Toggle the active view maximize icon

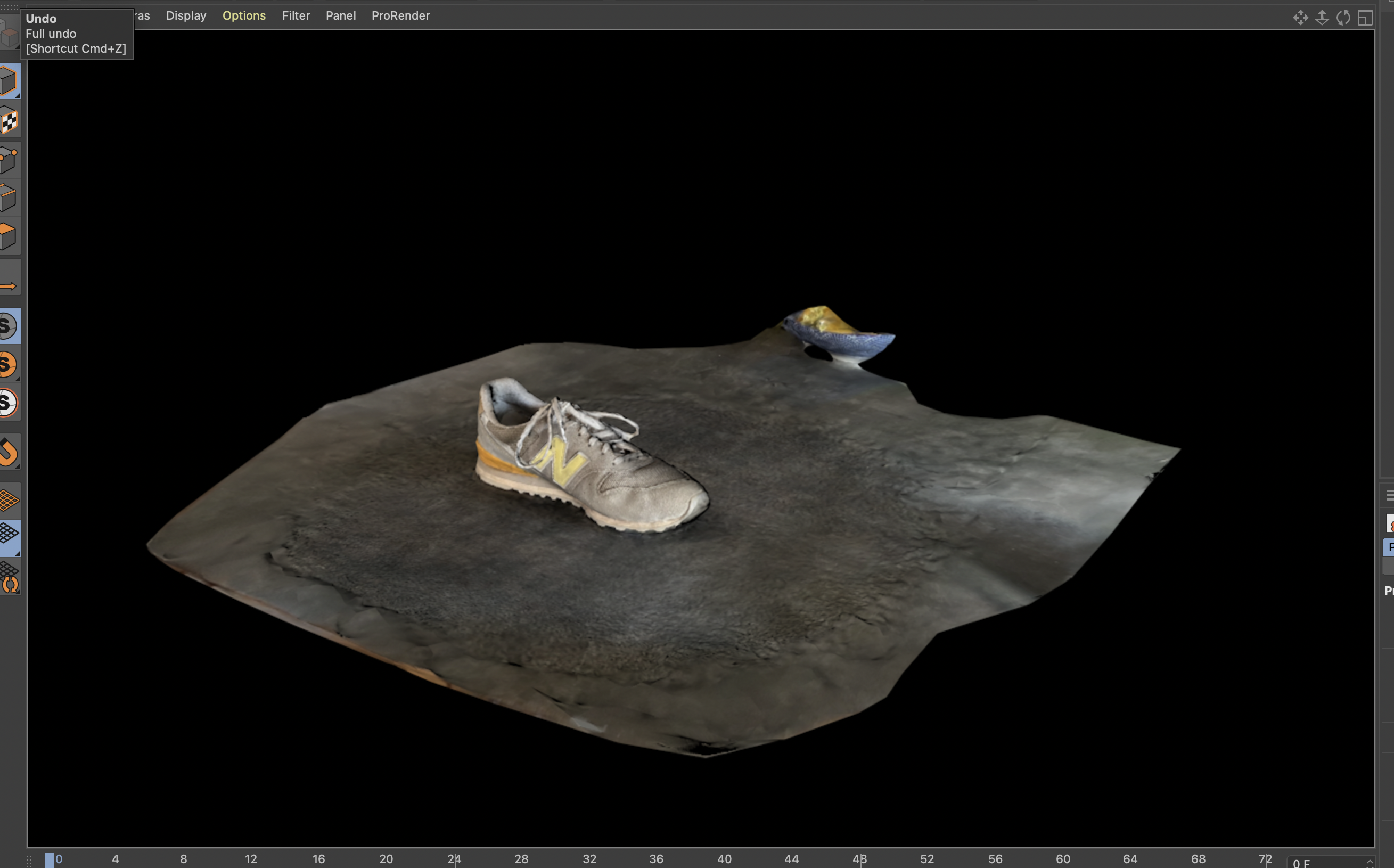click(x=1365, y=17)
